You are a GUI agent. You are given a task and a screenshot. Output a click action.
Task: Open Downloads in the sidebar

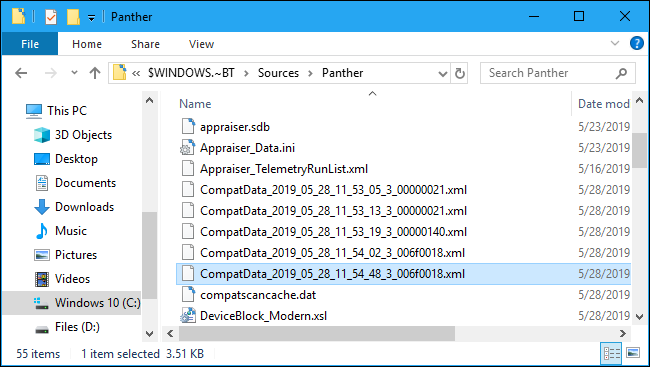pyautogui.click(x=84, y=207)
